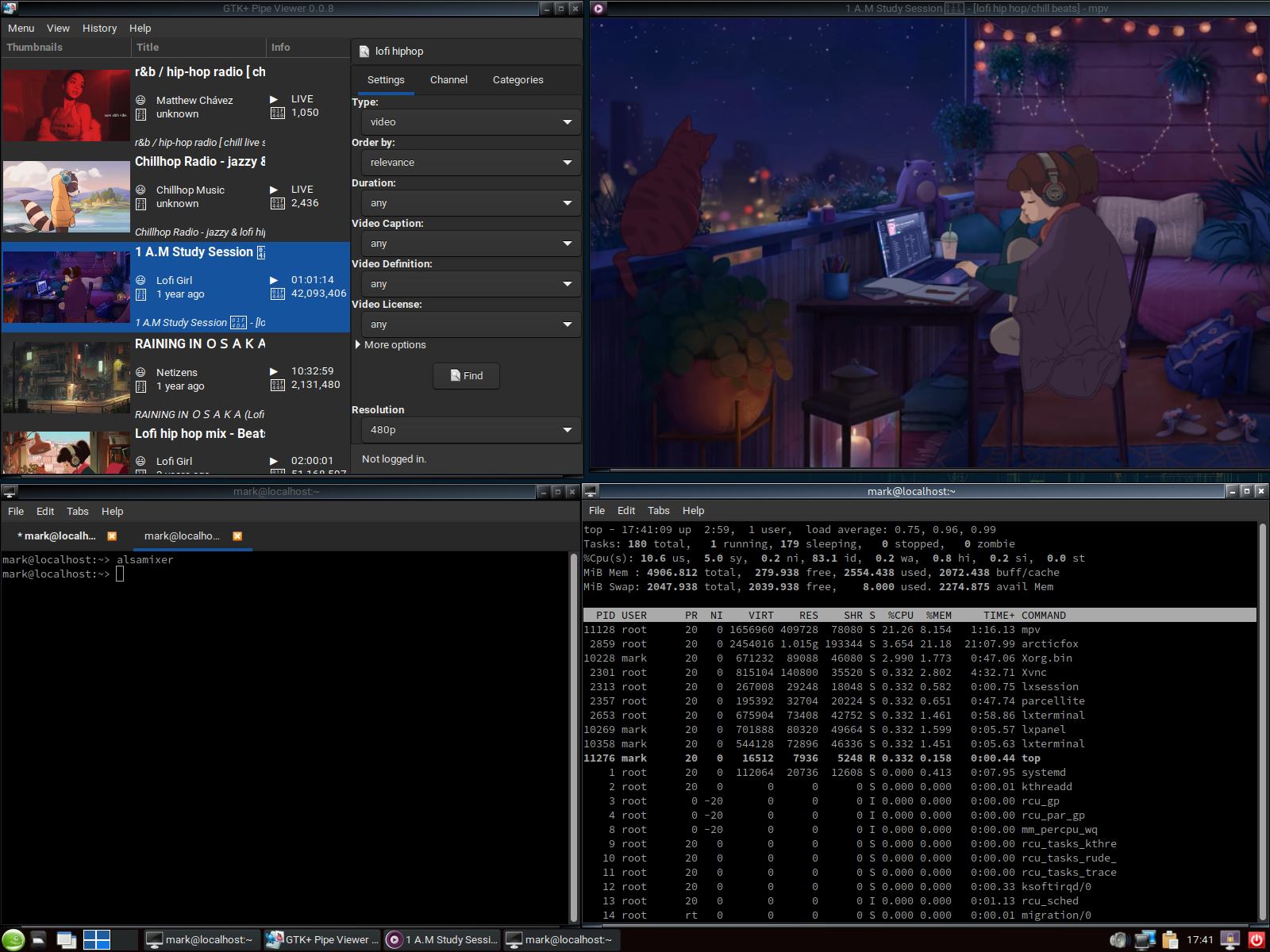Image resolution: width=1270 pixels, height=952 pixels.
Task: Click the Title column header
Action: (x=198, y=48)
